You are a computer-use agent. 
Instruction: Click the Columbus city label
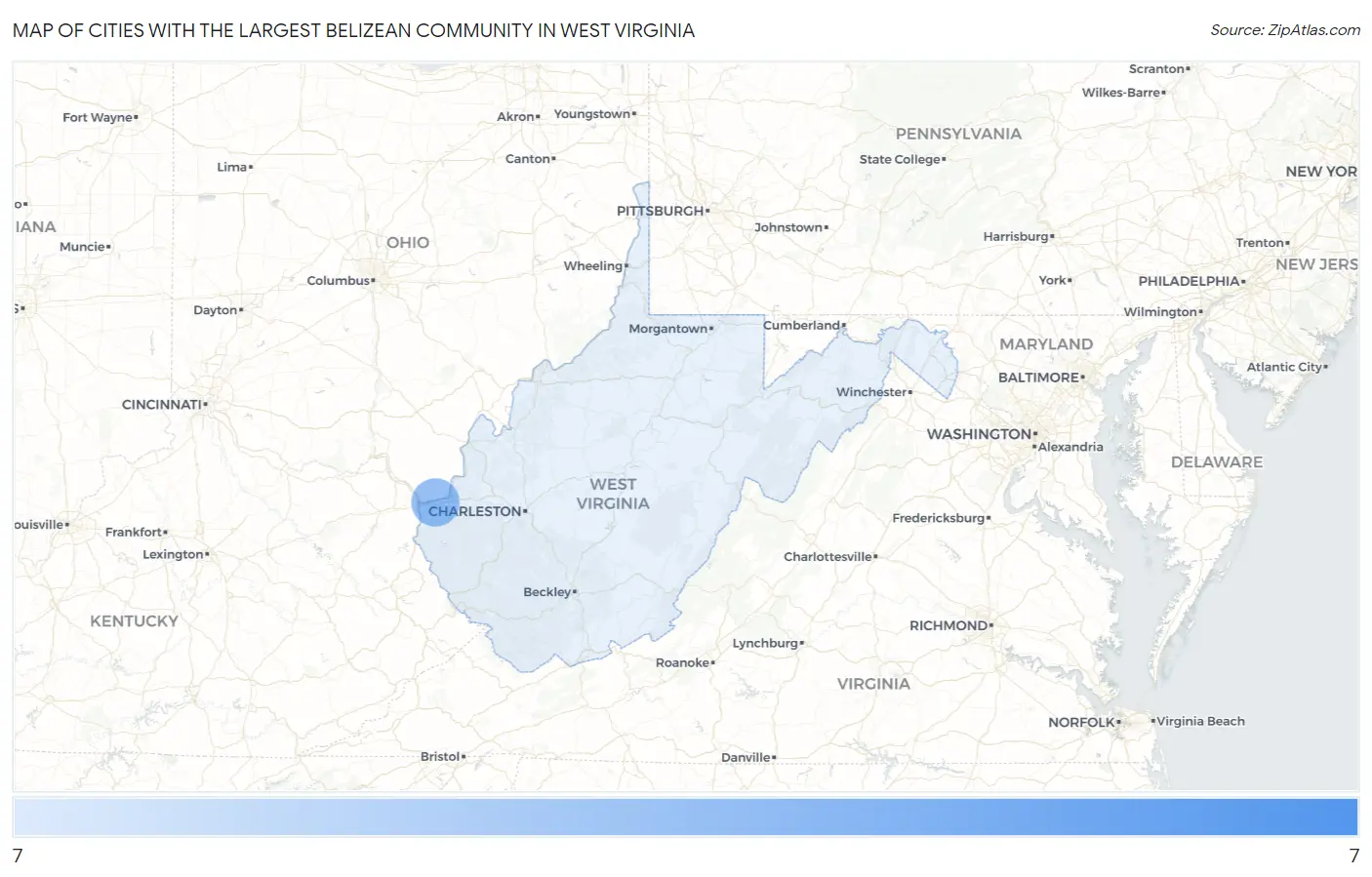[339, 281]
